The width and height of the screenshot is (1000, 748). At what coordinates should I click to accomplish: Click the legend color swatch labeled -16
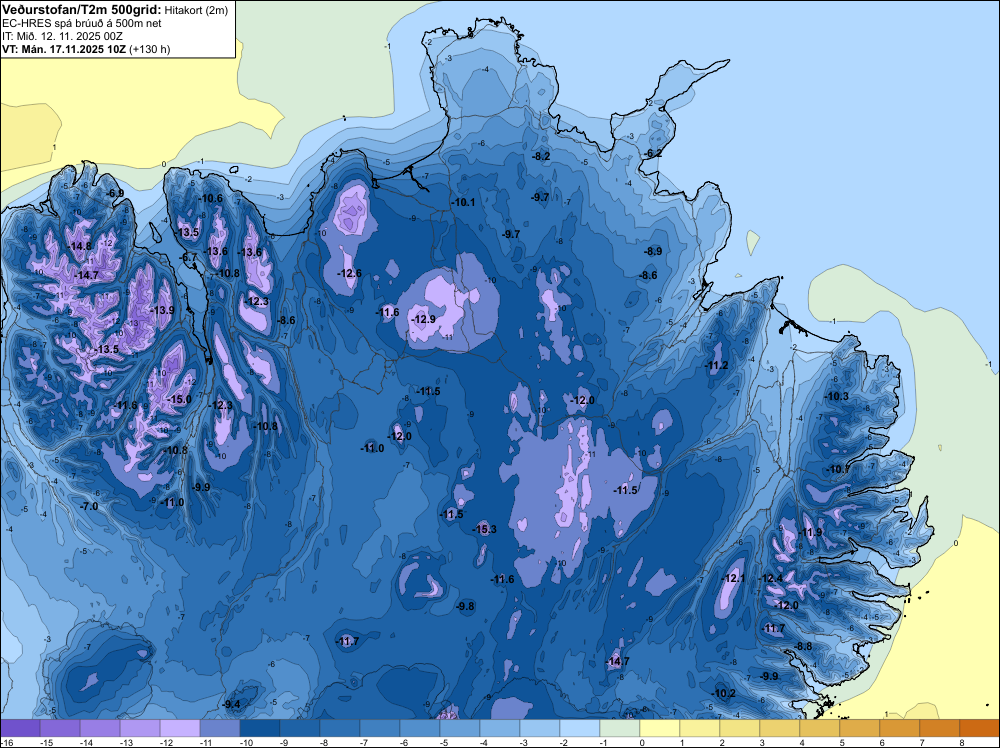pos(20,728)
